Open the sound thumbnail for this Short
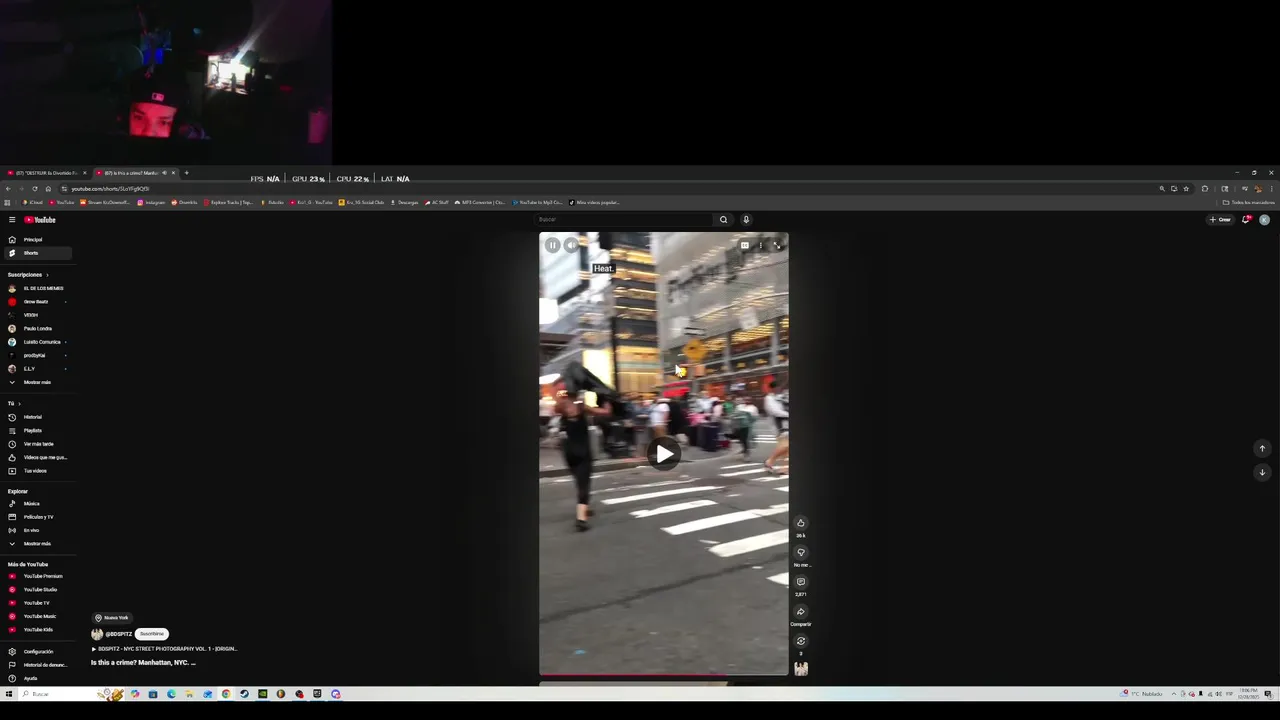 pyautogui.click(x=801, y=669)
